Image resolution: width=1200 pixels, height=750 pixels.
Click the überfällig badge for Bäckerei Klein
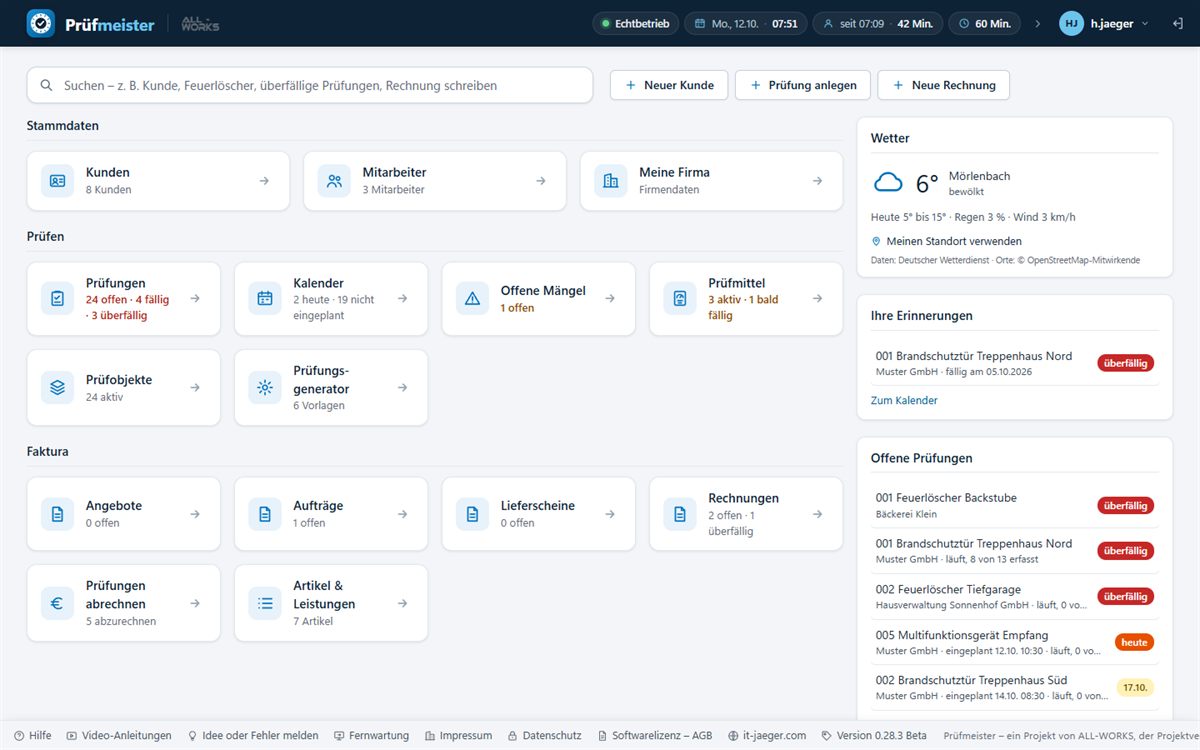pos(1125,506)
